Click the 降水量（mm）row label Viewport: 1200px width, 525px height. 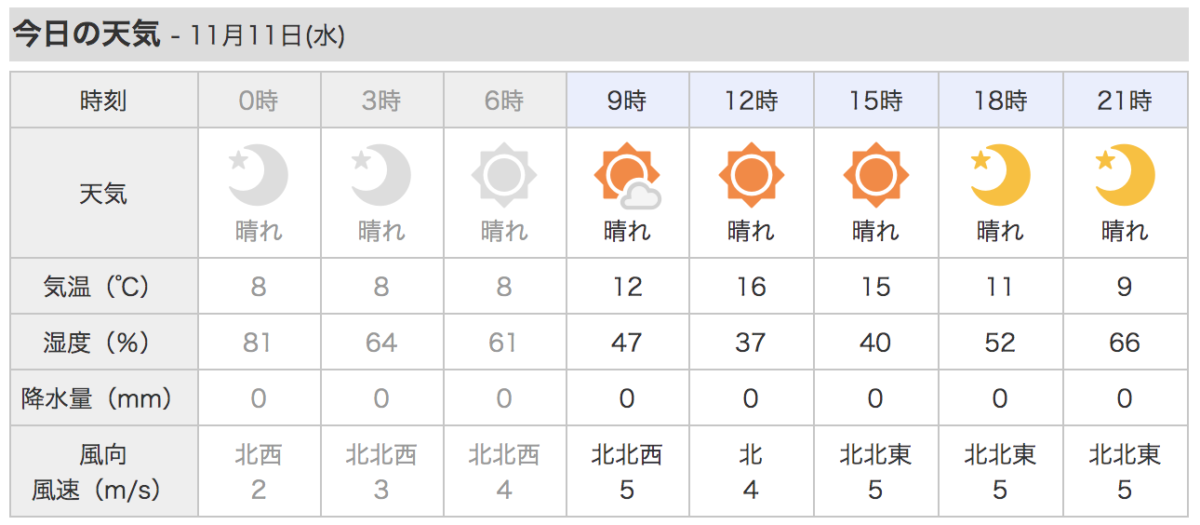[x=104, y=399]
